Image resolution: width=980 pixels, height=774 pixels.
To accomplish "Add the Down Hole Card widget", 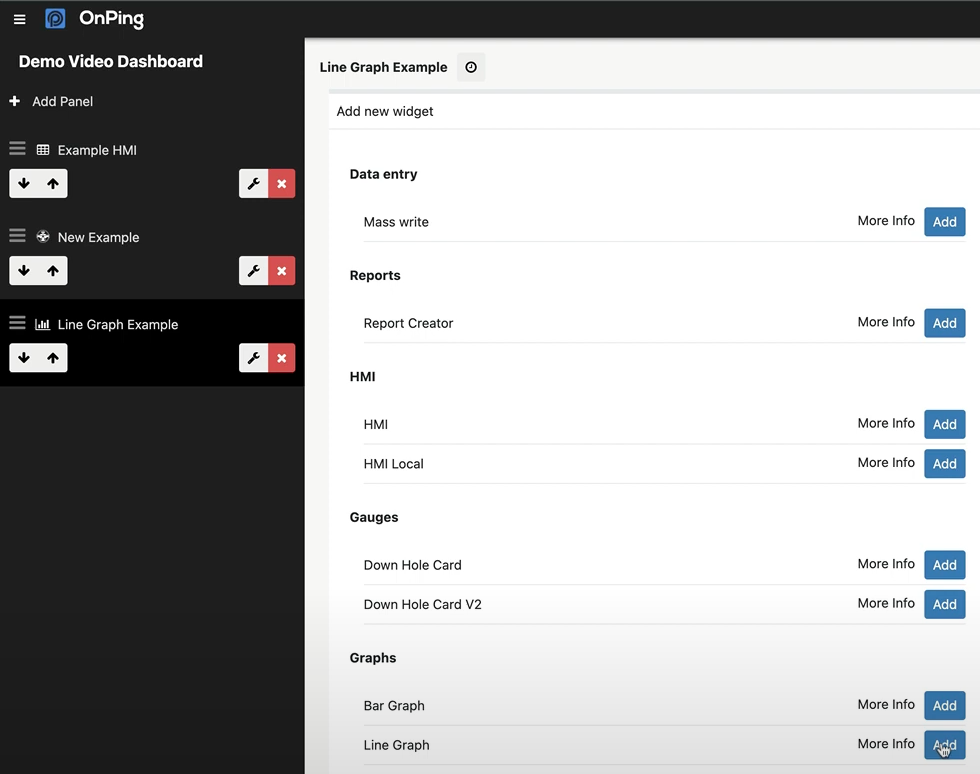I will (x=944, y=565).
